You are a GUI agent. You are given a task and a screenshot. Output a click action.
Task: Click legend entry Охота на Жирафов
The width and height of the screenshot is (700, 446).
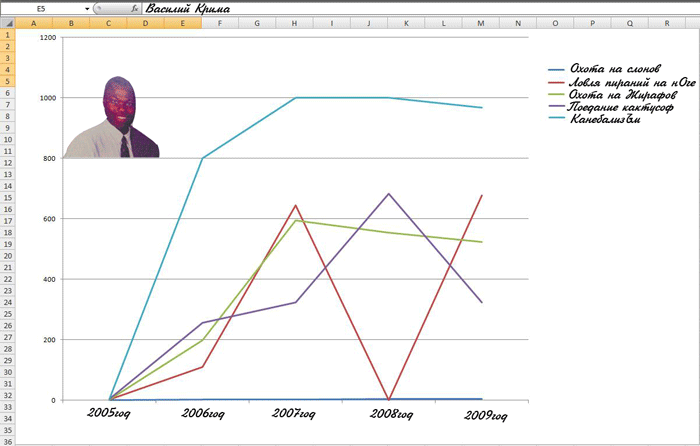(623, 95)
